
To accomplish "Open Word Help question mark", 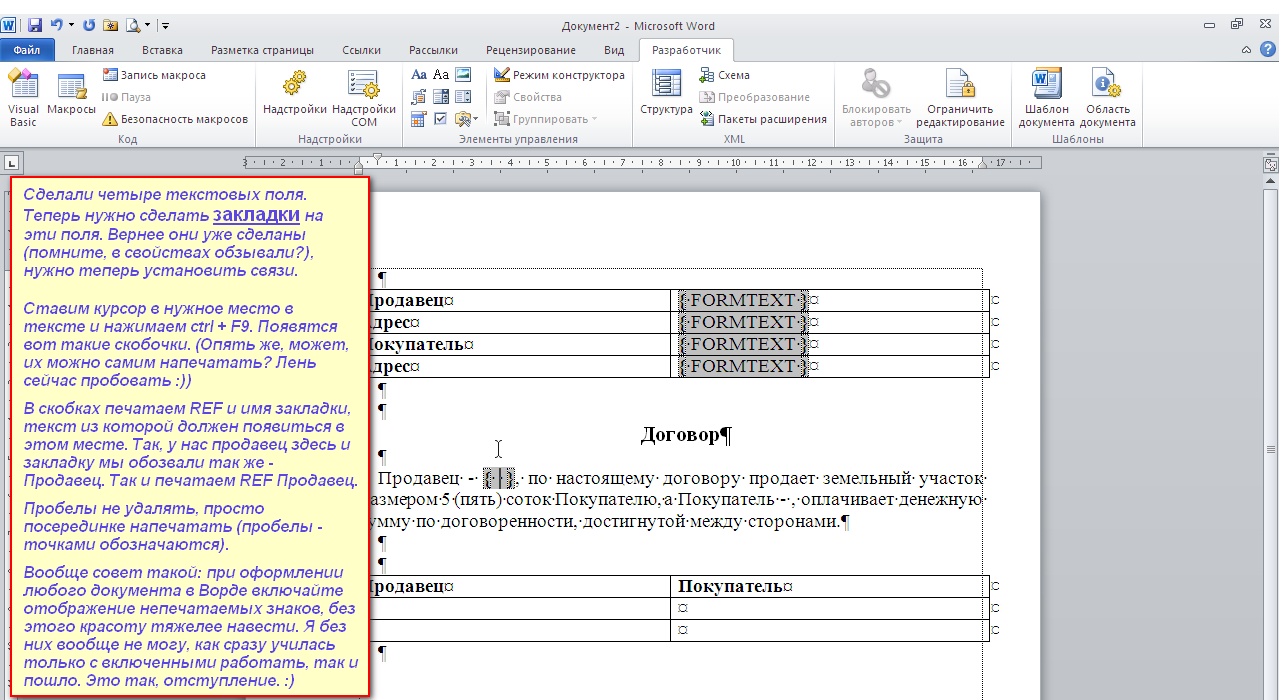I will 1266,49.
